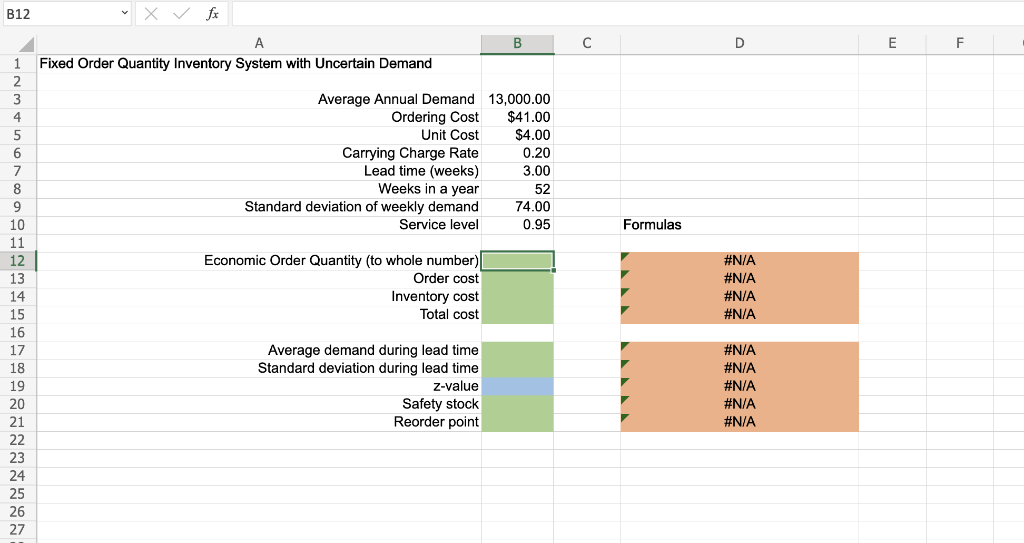Click the #N/A cell in Reorder point row
Screen dimensions: 1024x543
click(739, 422)
